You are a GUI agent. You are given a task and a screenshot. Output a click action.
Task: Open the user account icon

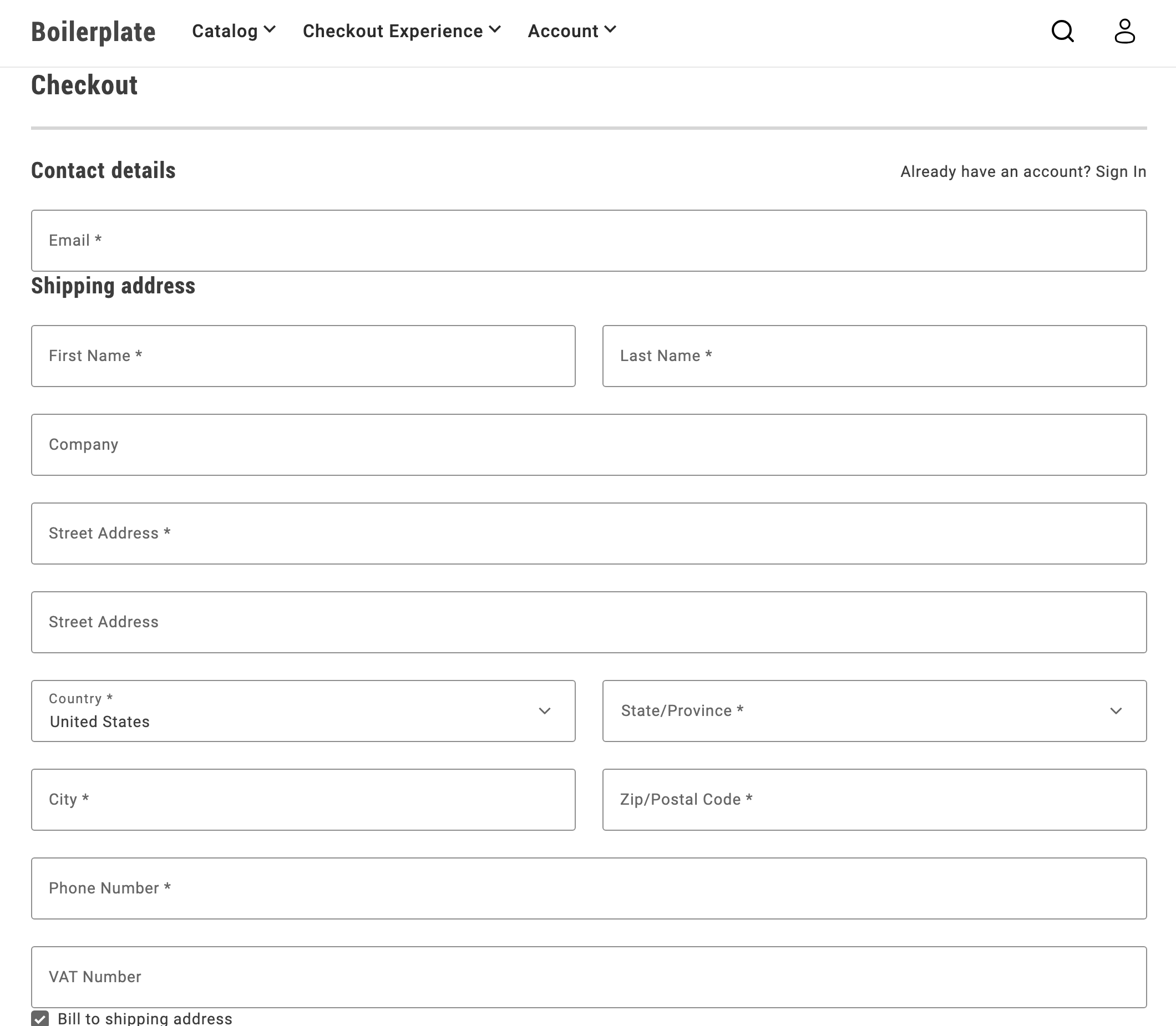point(1124,32)
